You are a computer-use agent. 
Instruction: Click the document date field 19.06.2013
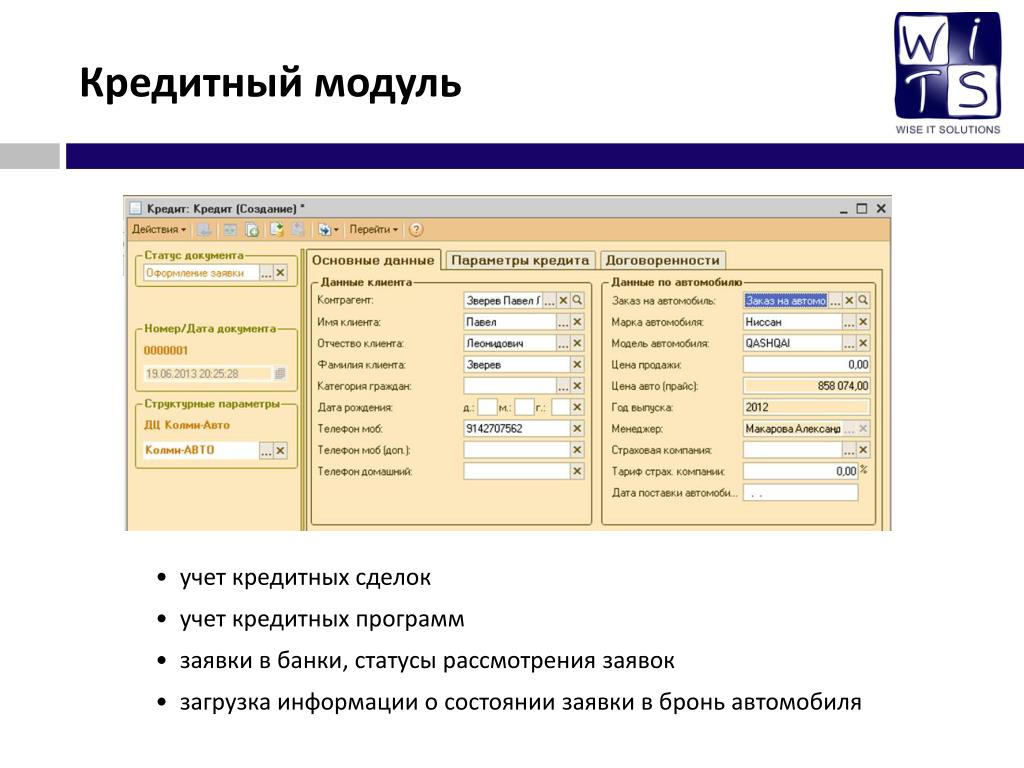208,374
